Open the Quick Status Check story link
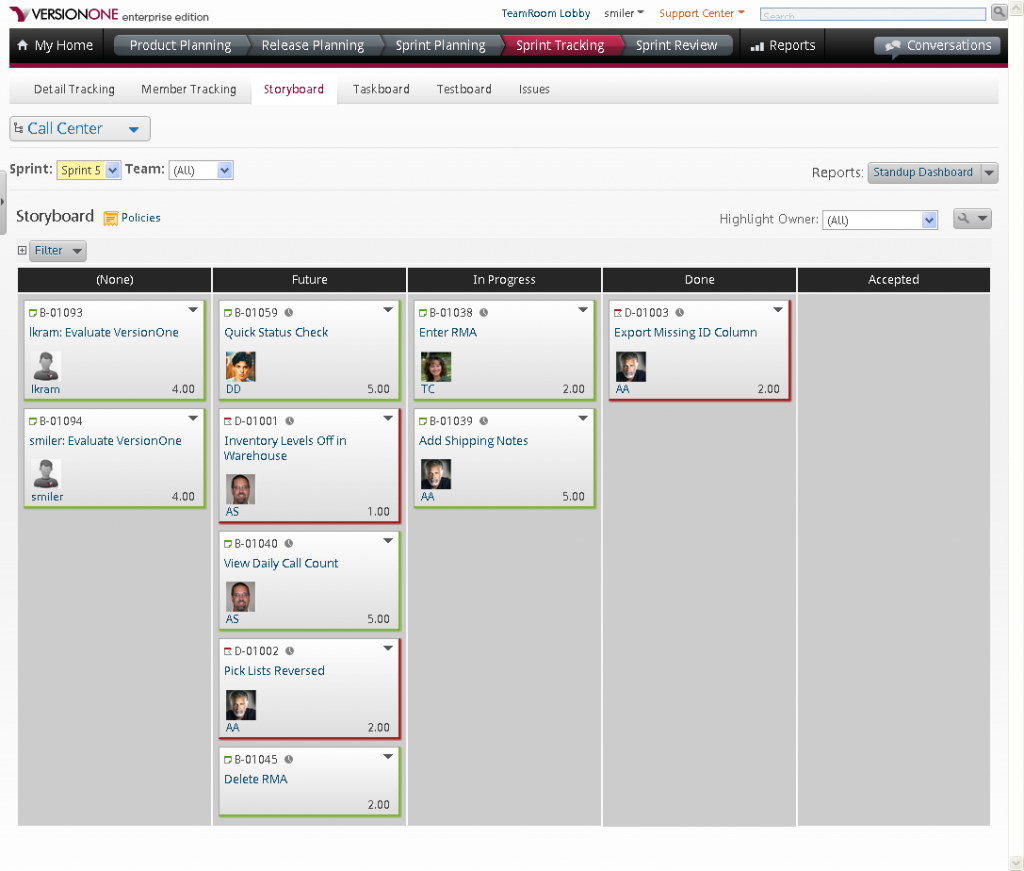This screenshot has height=871, width=1024. click(276, 332)
